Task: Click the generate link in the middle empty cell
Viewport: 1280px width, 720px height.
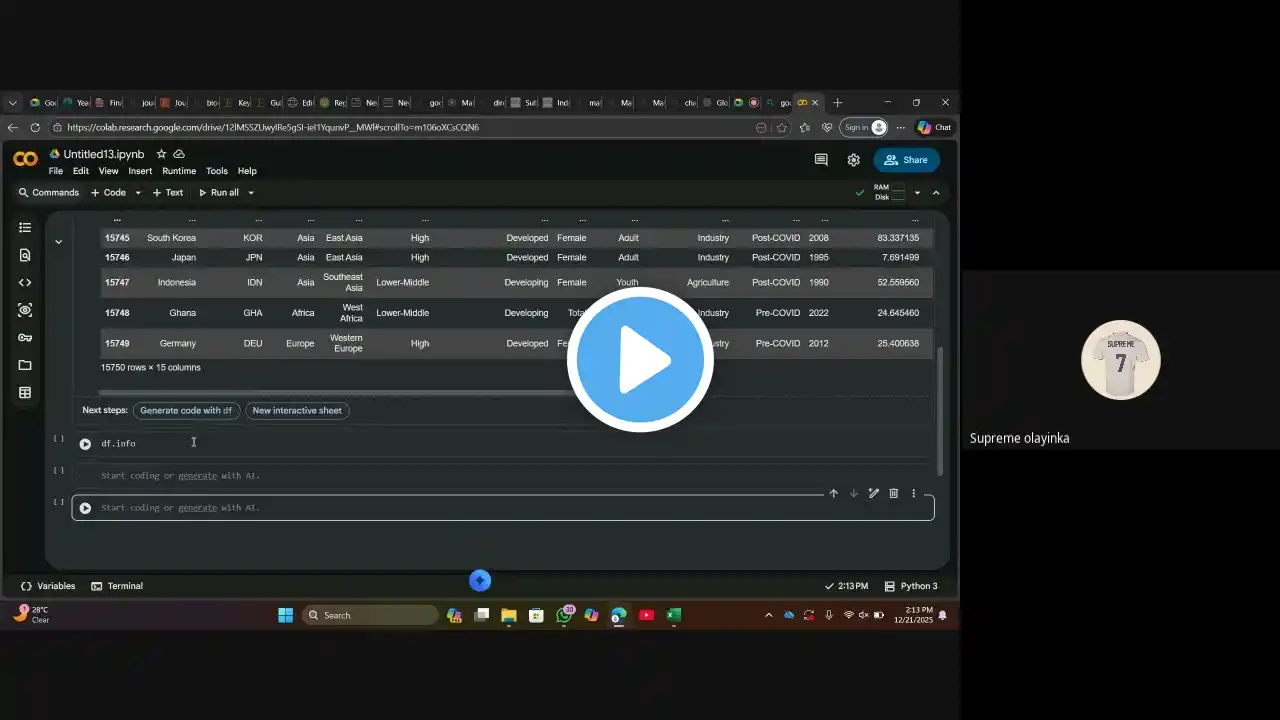Action: click(x=197, y=476)
